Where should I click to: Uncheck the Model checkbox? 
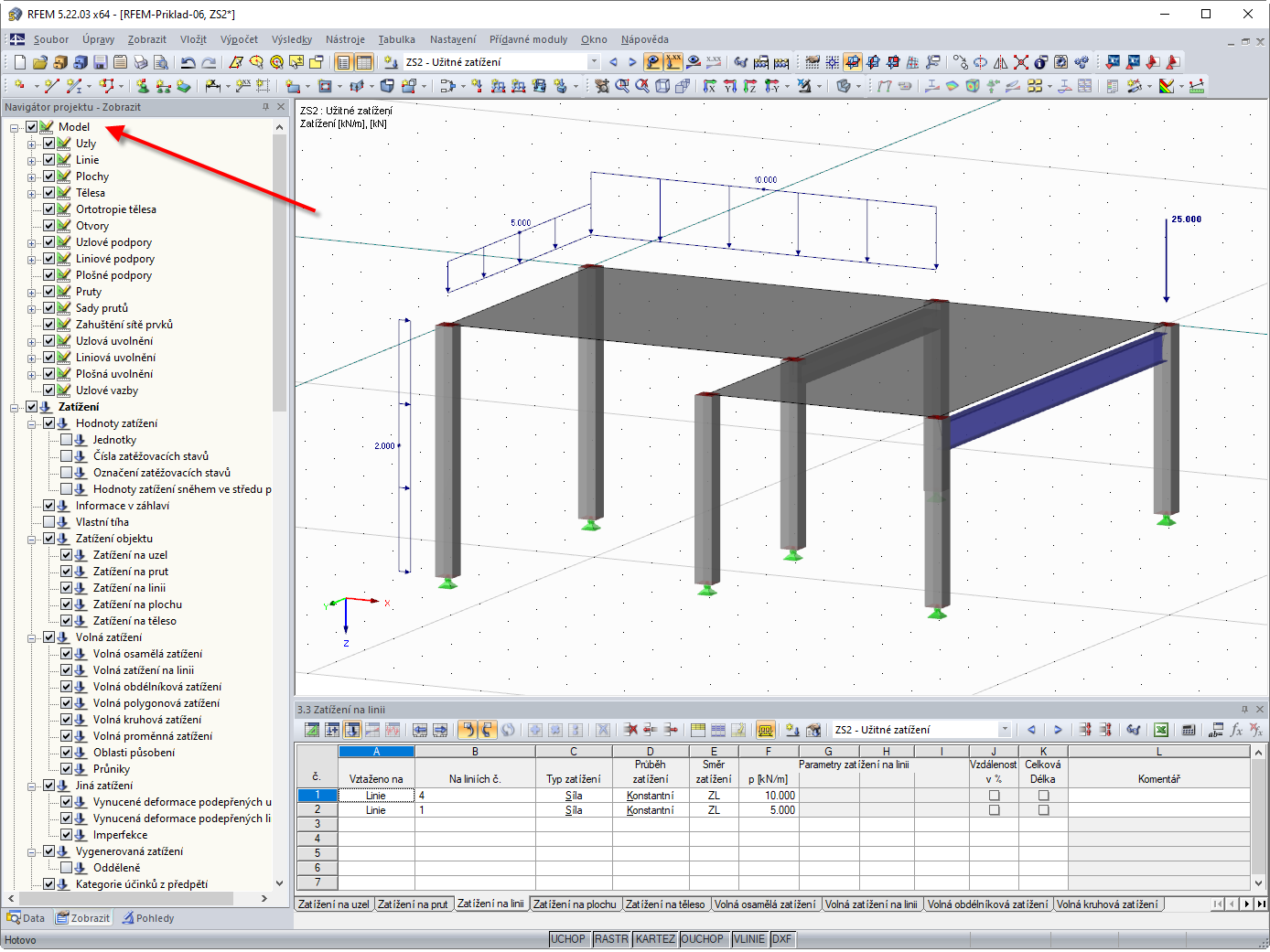coord(32,127)
